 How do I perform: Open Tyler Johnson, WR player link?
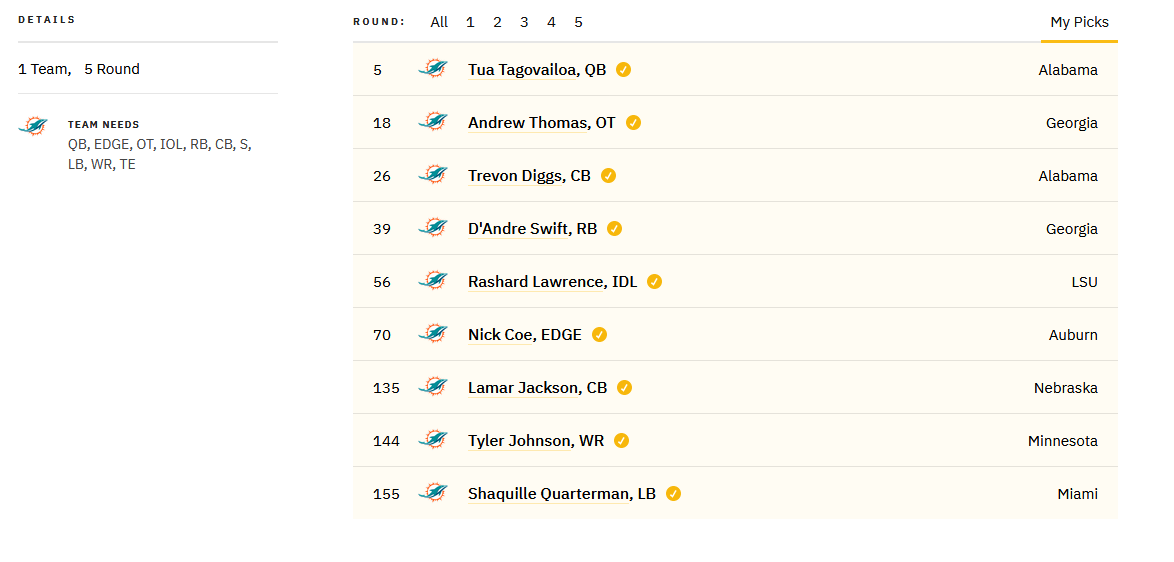click(x=536, y=441)
